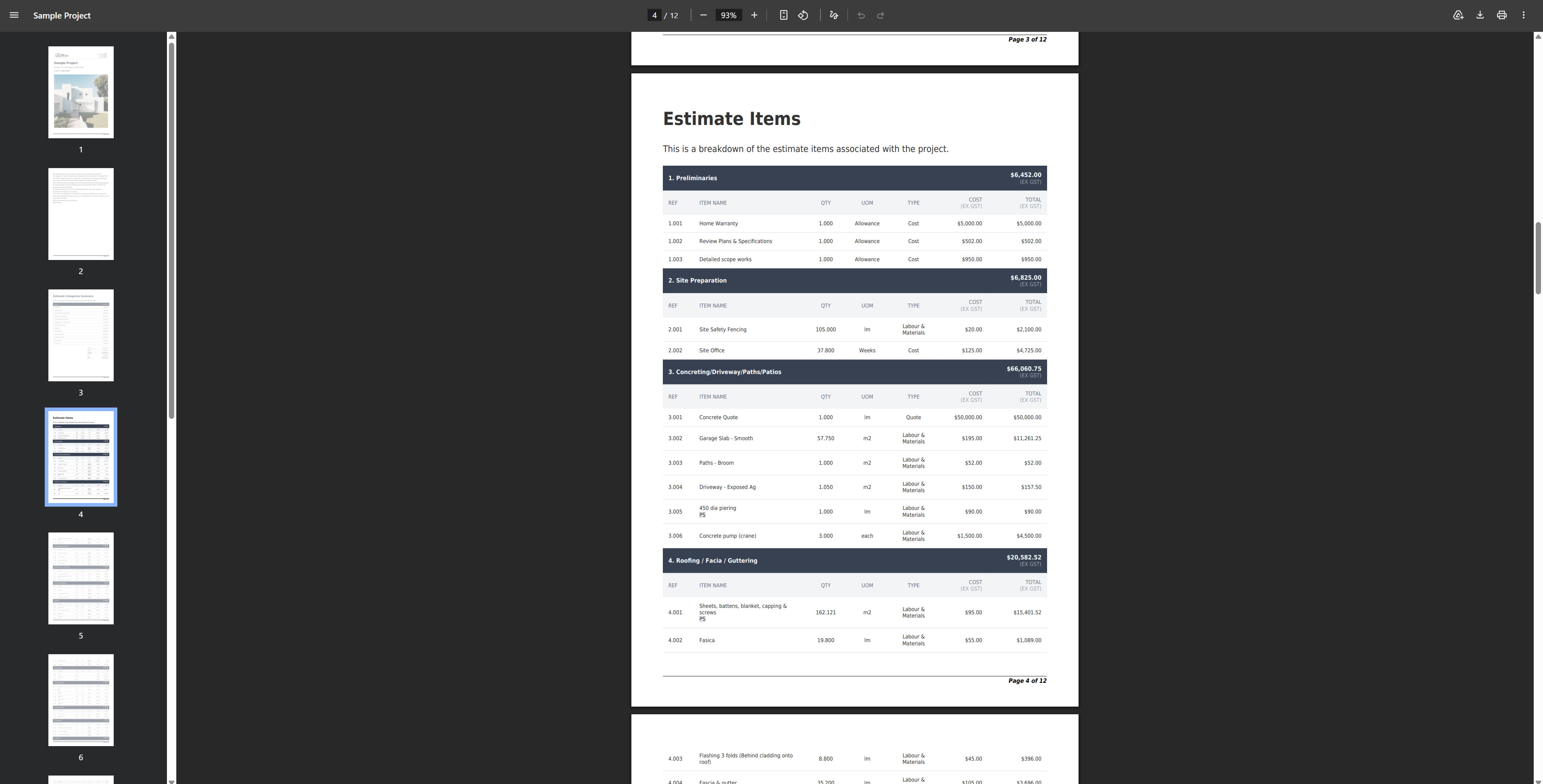This screenshot has height=784, width=1543.
Task: Click the document vertical scrollbar thumb
Action: pyautogui.click(x=1538, y=258)
